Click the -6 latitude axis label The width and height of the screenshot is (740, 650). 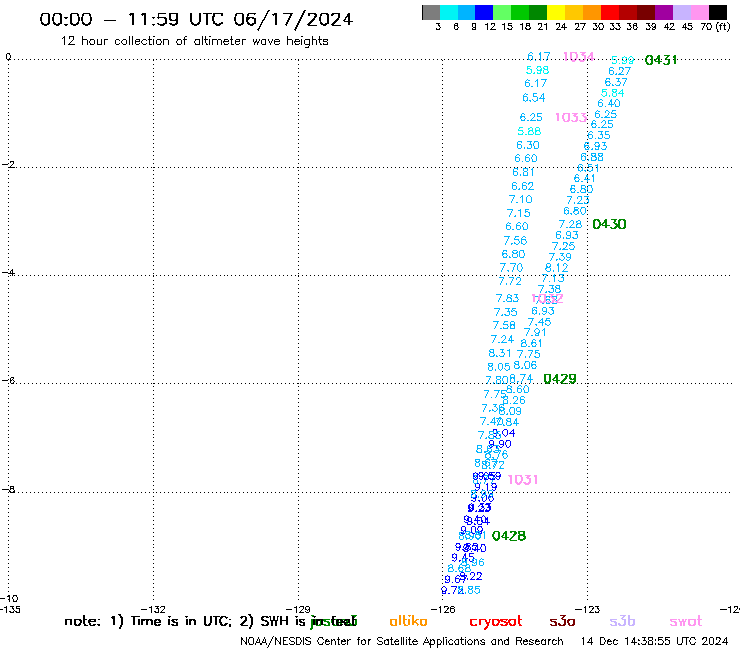pyautogui.click(x=8, y=380)
